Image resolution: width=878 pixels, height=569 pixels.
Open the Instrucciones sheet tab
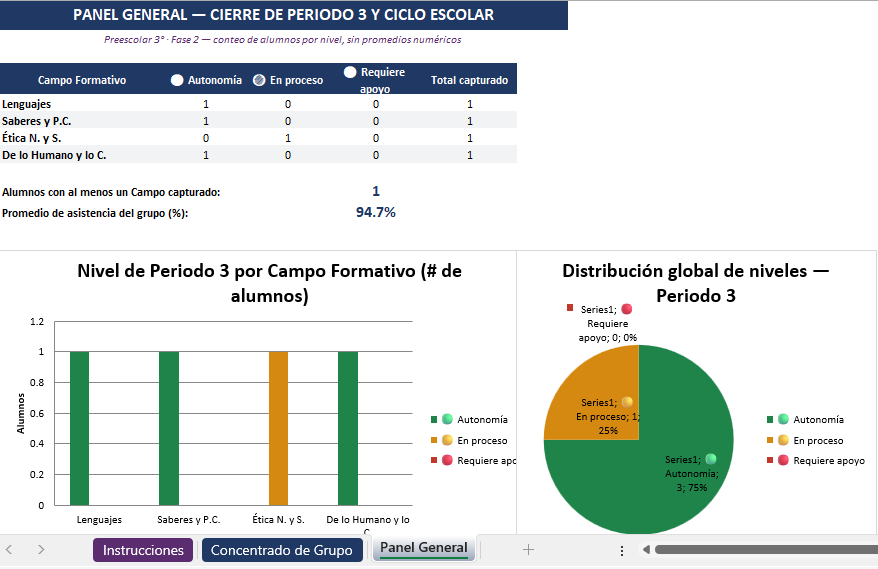click(x=143, y=550)
